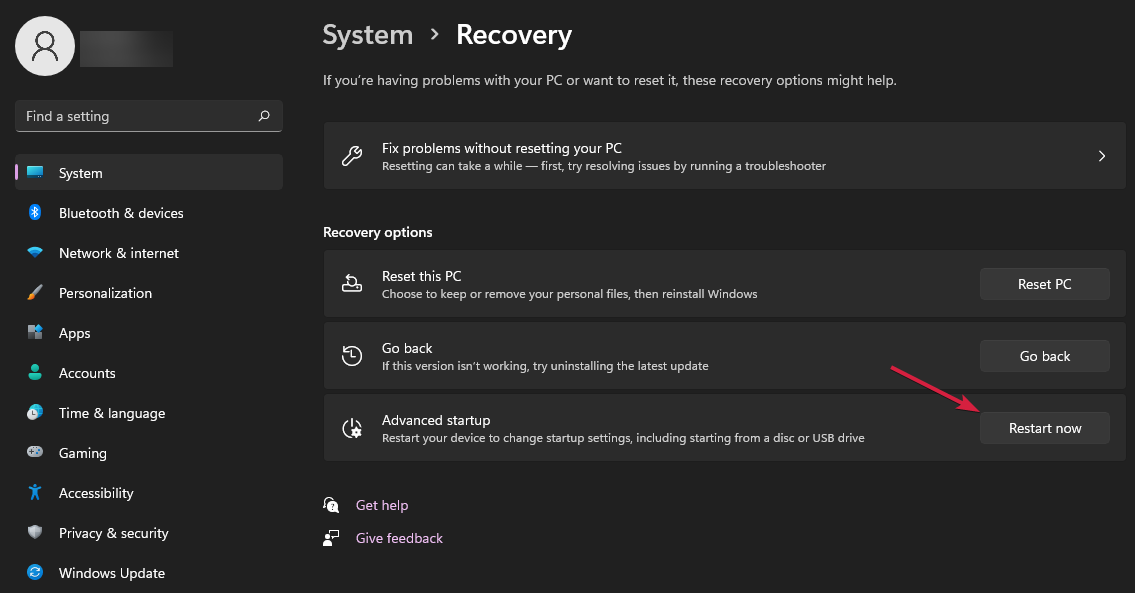This screenshot has height=593, width=1135.
Task: Open the Apps settings icon
Action: click(33, 333)
